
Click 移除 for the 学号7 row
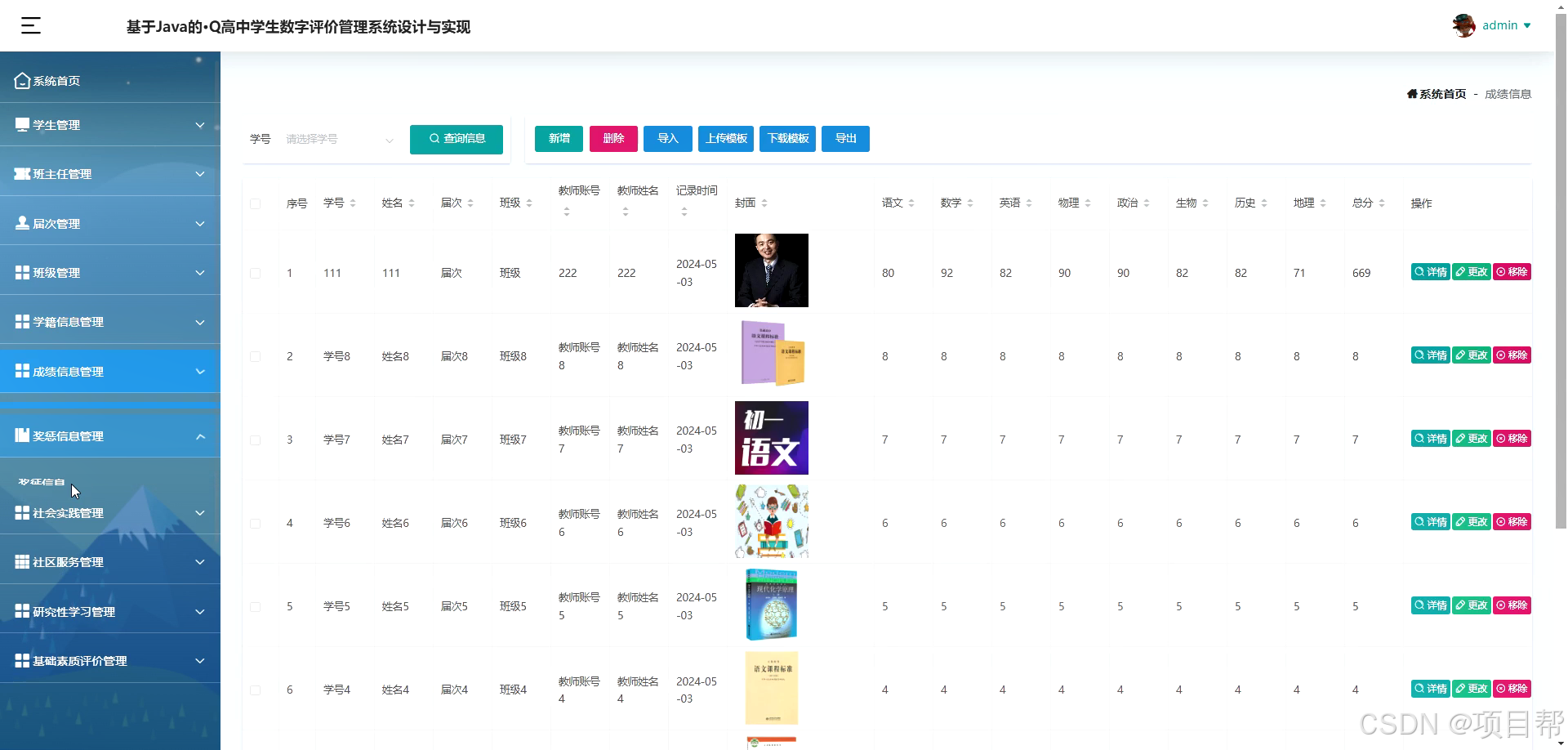(x=1512, y=439)
